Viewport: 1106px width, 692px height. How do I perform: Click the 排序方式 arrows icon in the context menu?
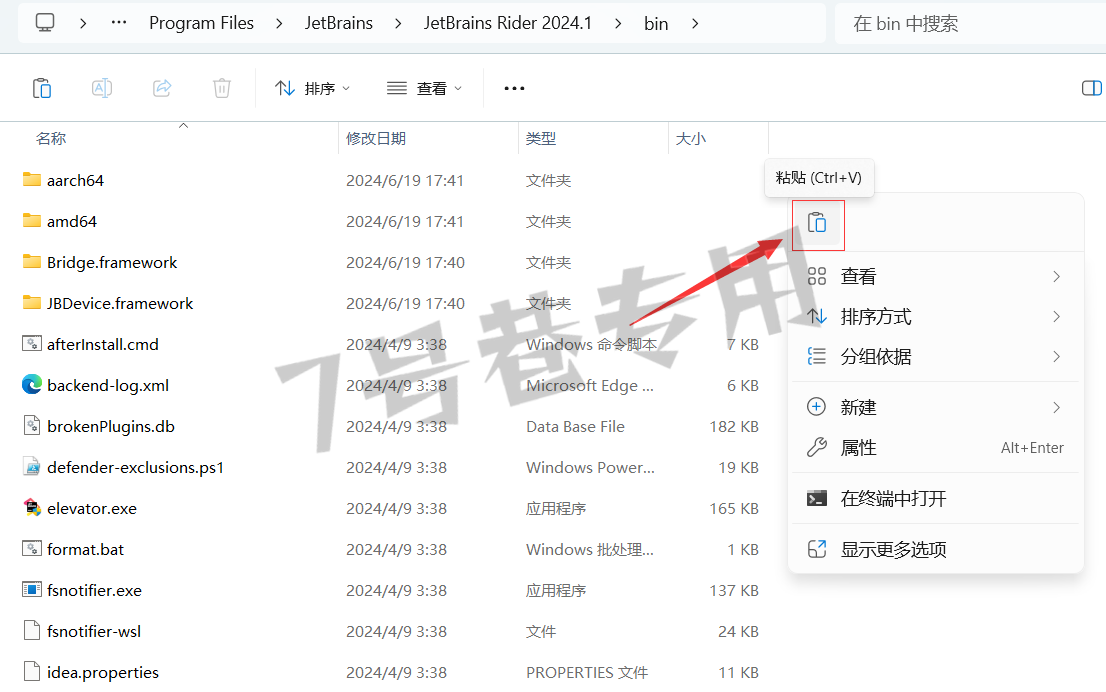pos(817,317)
